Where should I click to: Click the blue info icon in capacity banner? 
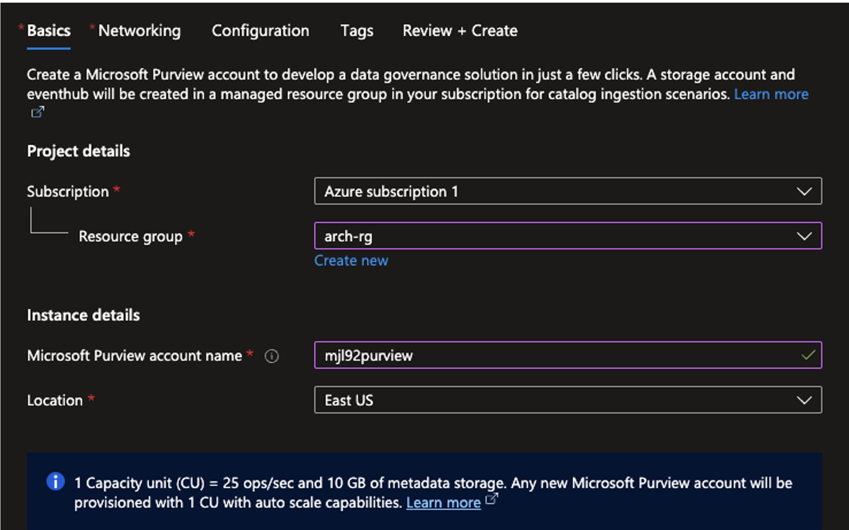coord(56,481)
